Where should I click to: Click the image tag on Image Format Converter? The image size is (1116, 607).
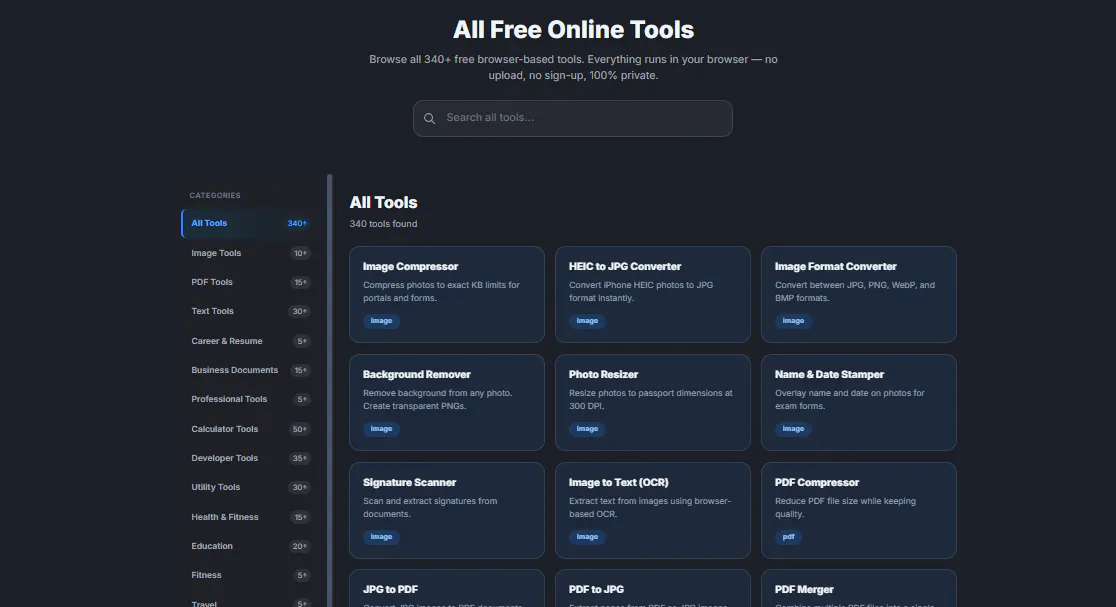tap(793, 321)
